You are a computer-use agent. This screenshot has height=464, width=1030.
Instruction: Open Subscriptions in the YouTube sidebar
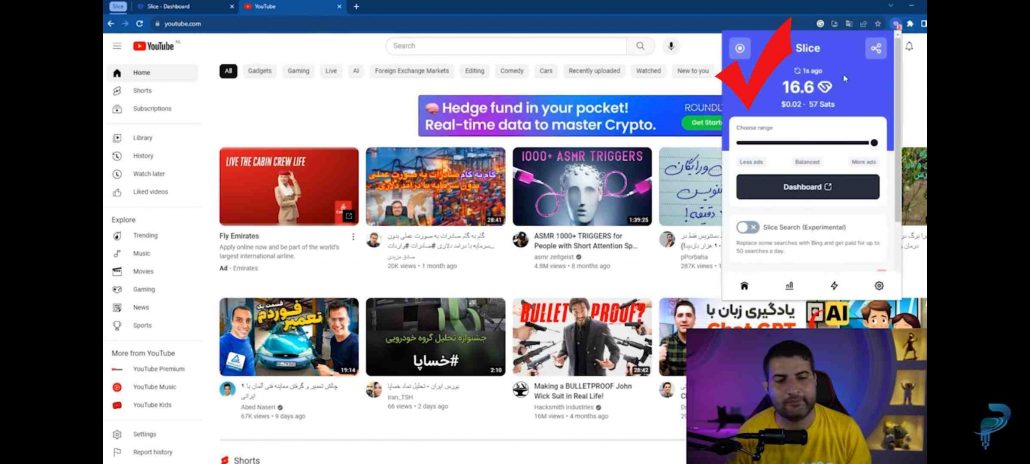[x=152, y=108]
